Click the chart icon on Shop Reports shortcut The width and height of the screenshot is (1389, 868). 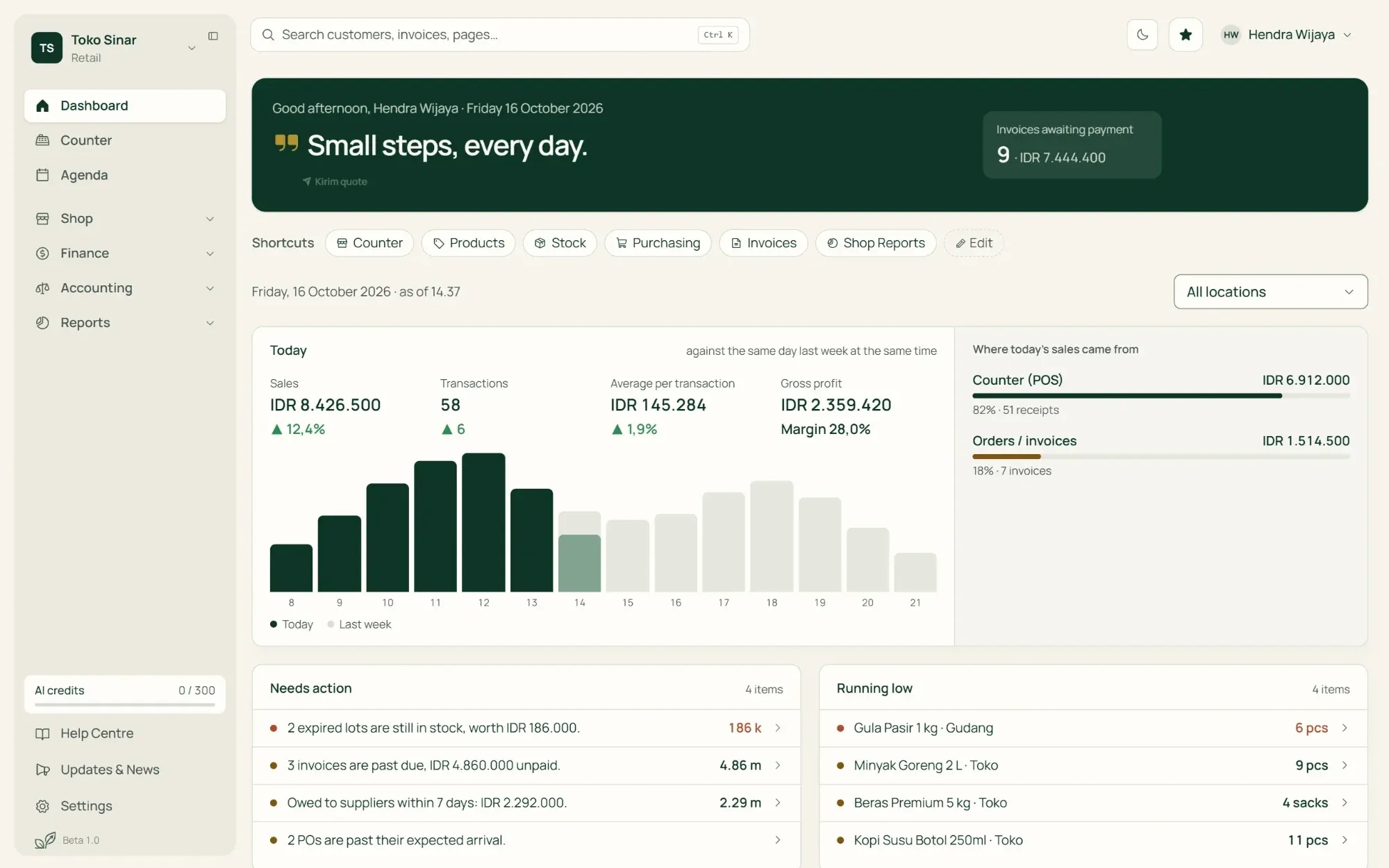[x=832, y=243]
